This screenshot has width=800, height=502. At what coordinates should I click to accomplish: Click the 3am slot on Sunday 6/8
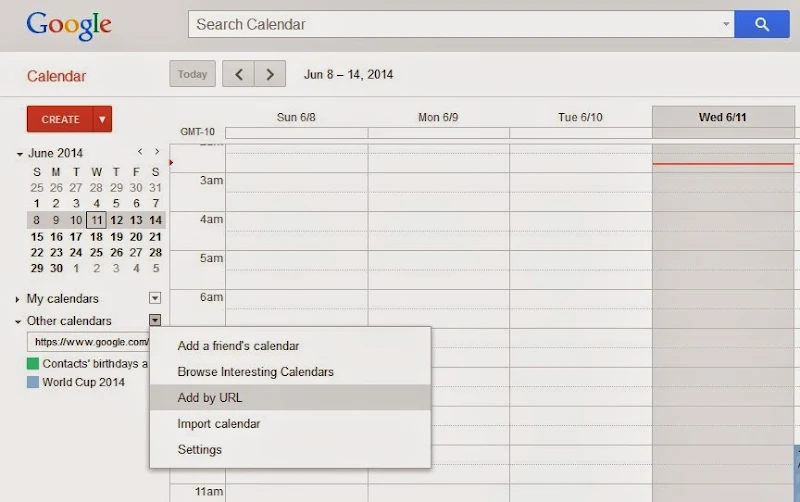pos(296,192)
